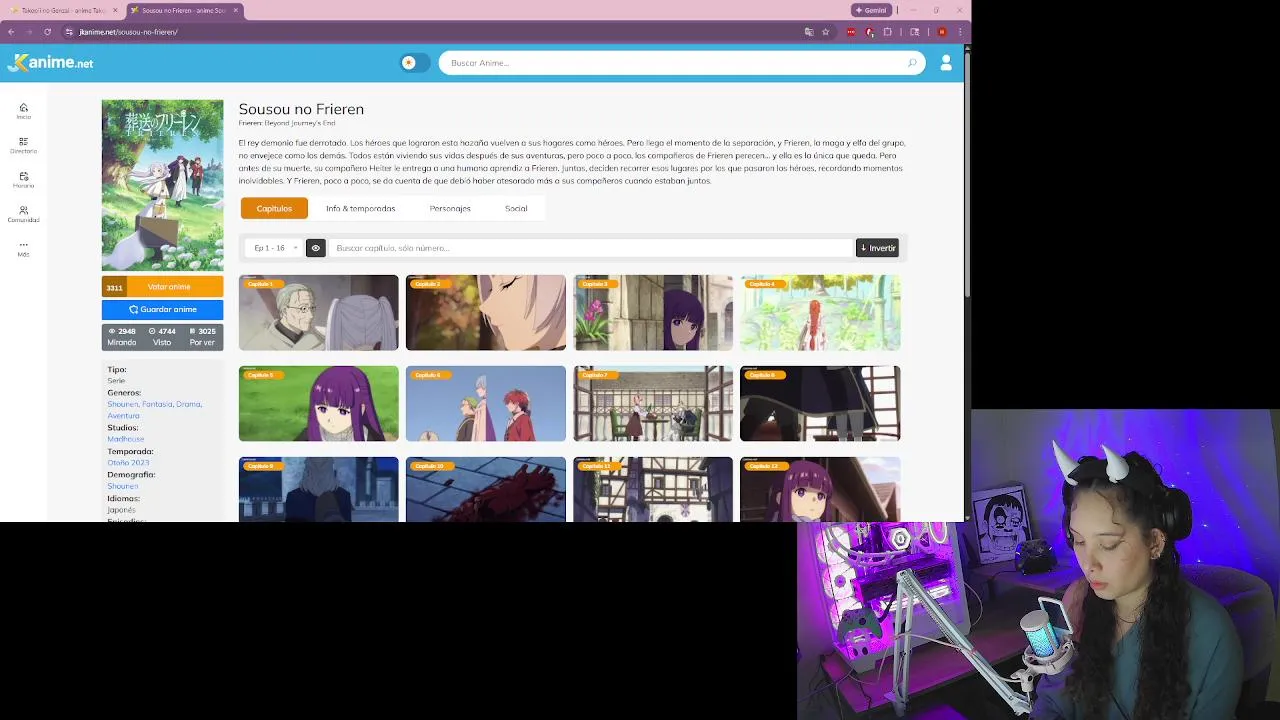This screenshot has height=720, width=1280.
Task: Open Gemini in Chrome
Action: (x=871, y=10)
